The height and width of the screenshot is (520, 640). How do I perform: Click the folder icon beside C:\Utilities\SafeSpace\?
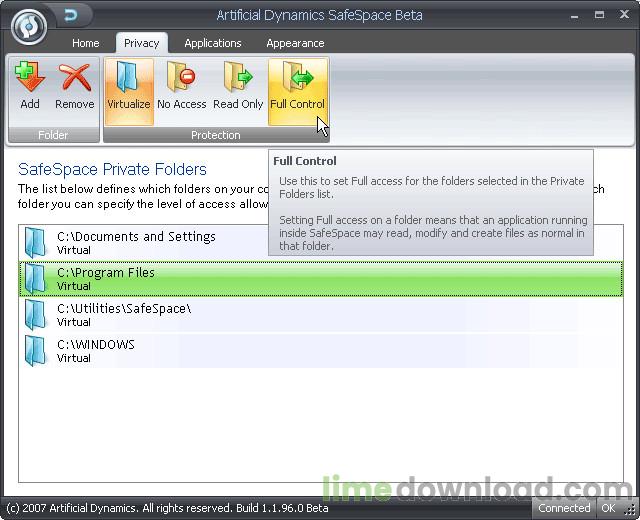[36, 315]
